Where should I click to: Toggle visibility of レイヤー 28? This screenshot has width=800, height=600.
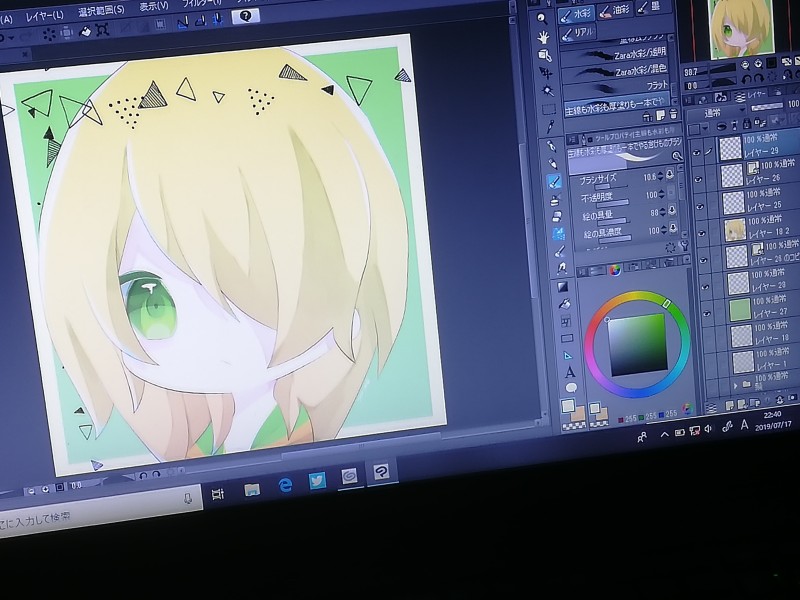point(706,287)
